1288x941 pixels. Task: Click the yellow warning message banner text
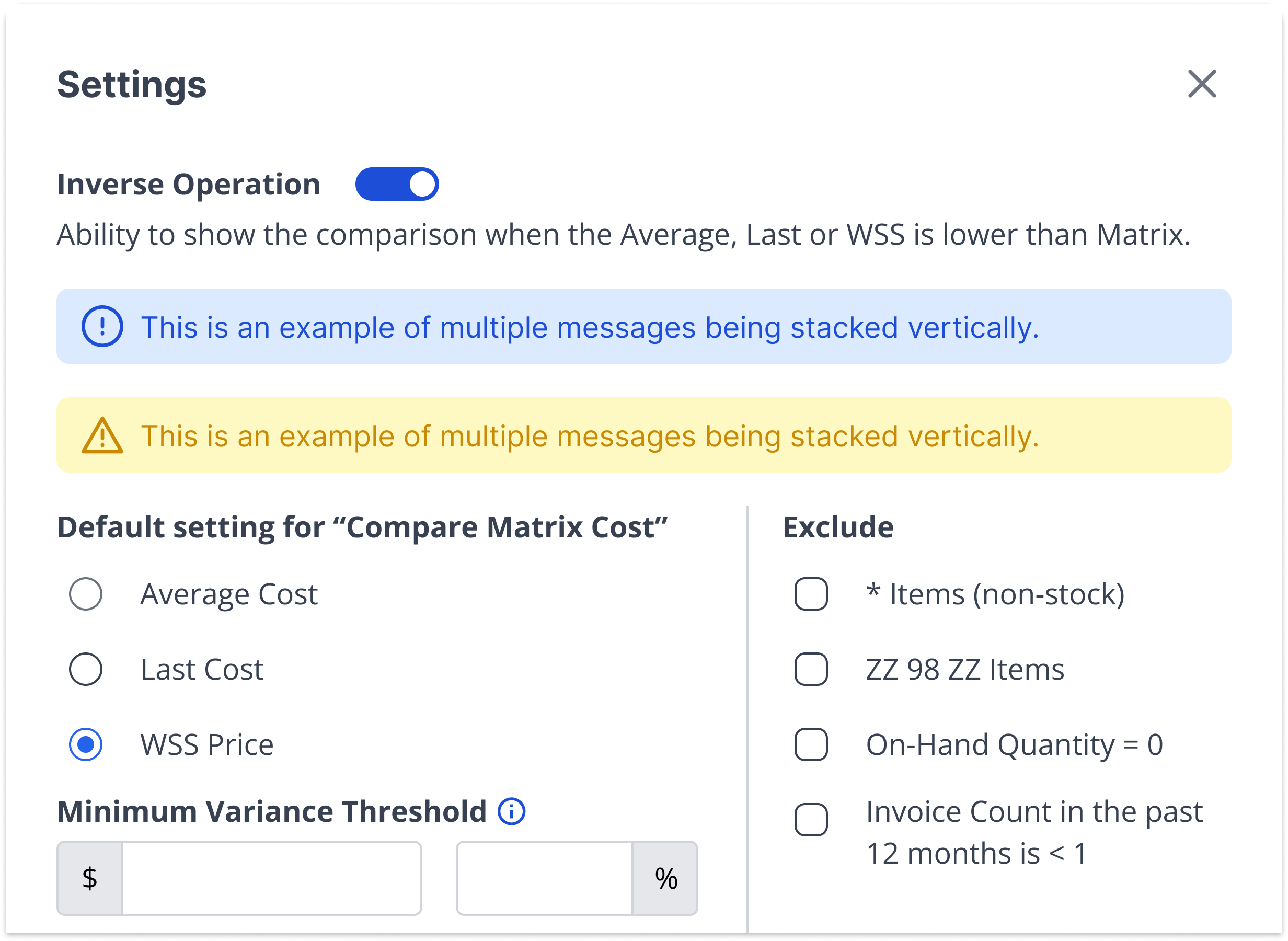589,437
